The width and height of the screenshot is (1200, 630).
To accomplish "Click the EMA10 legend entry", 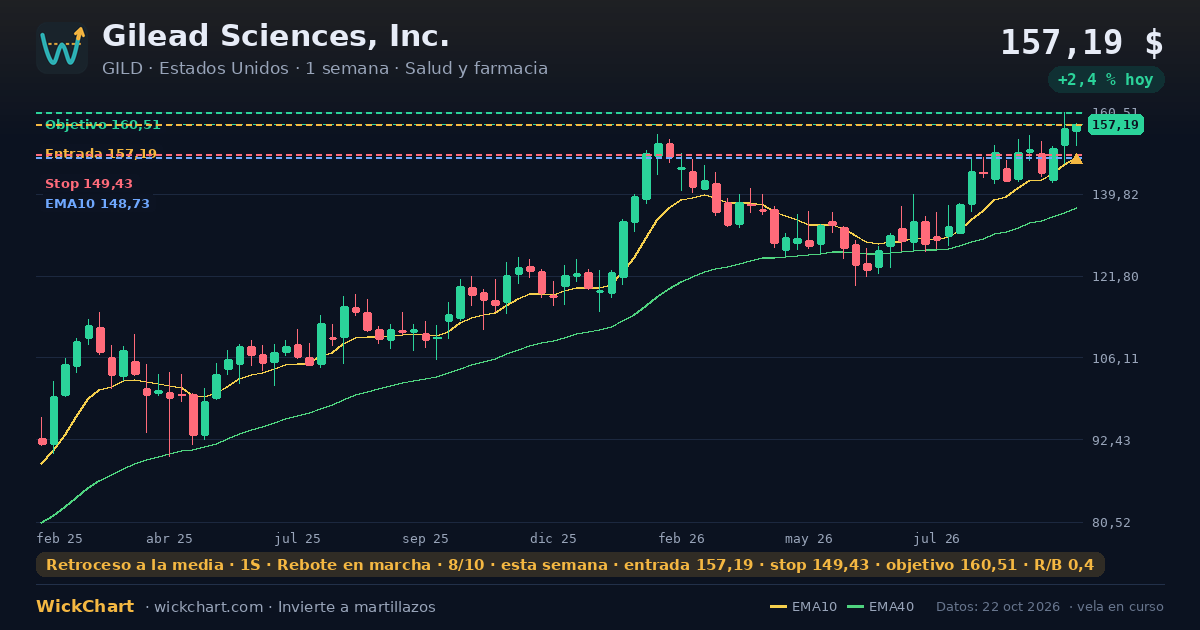I will [x=804, y=607].
